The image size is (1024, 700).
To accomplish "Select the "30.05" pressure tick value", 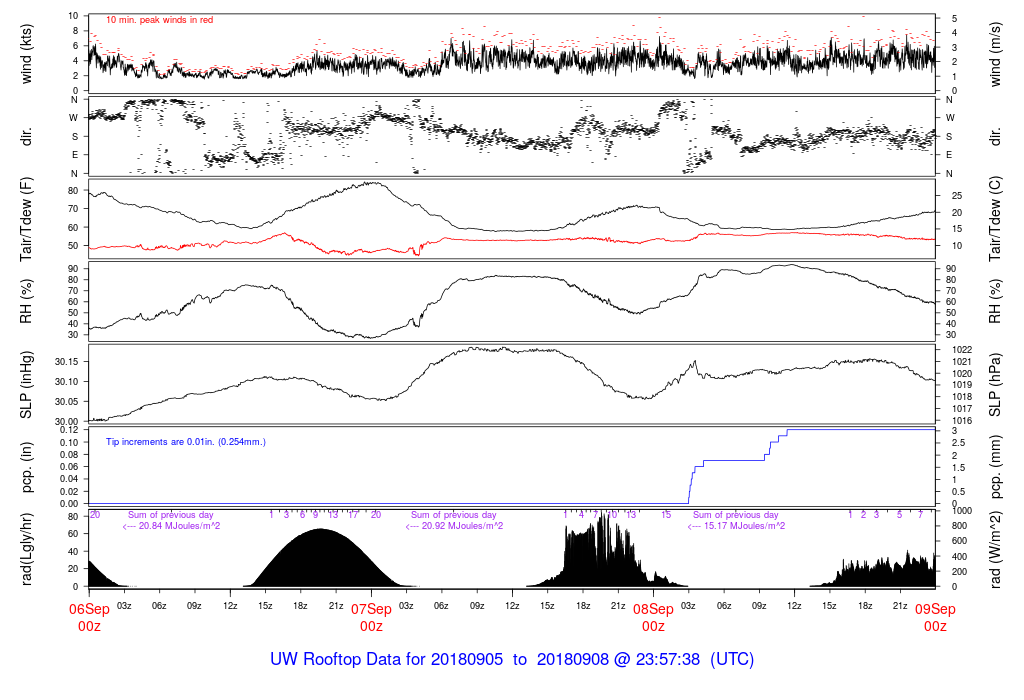I will [67, 402].
